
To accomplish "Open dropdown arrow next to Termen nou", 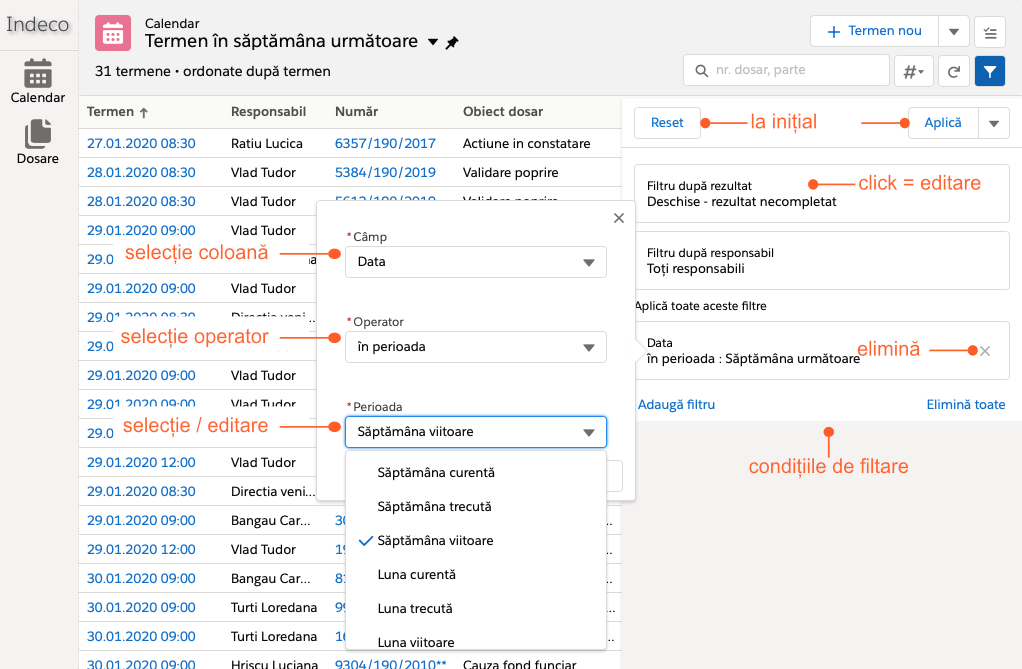I will click(x=954, y=32).
